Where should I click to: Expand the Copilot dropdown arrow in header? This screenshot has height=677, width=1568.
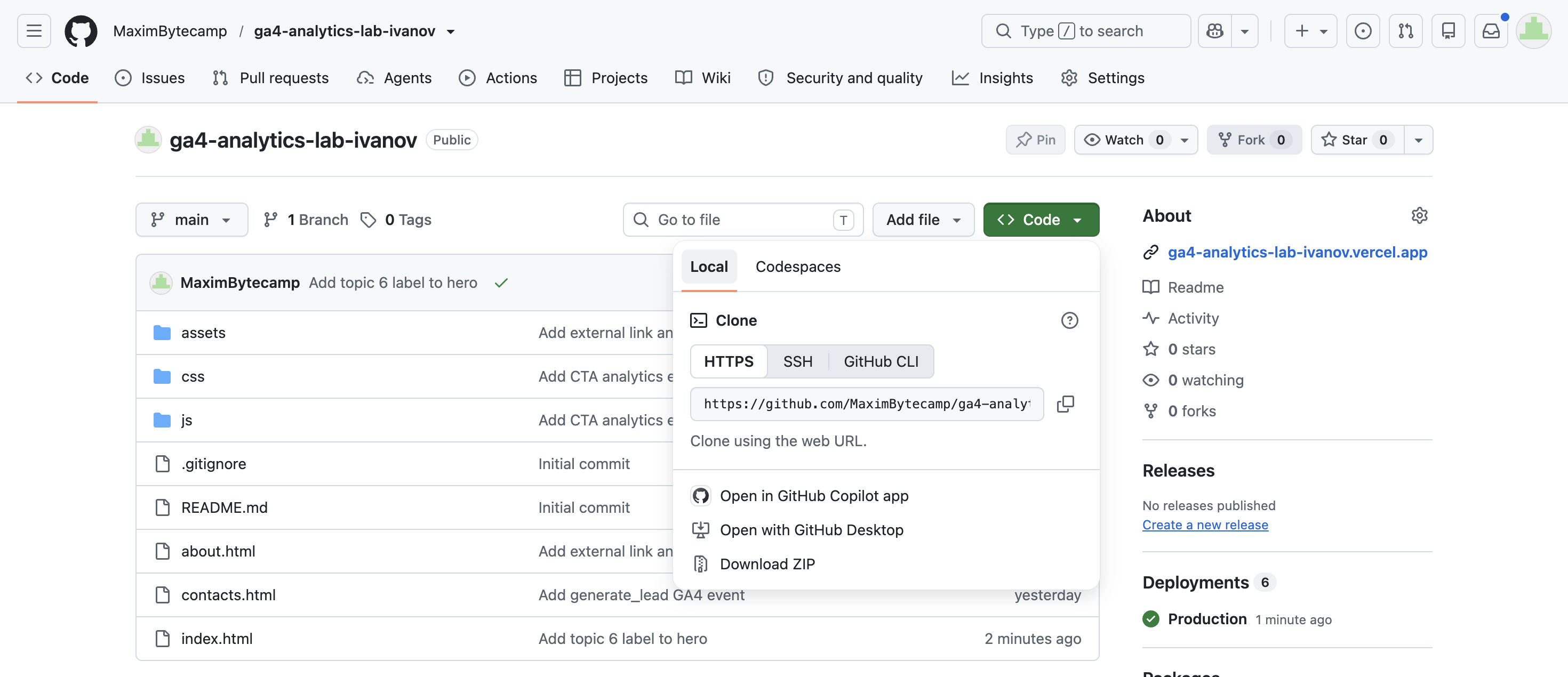click(1245, 31)
